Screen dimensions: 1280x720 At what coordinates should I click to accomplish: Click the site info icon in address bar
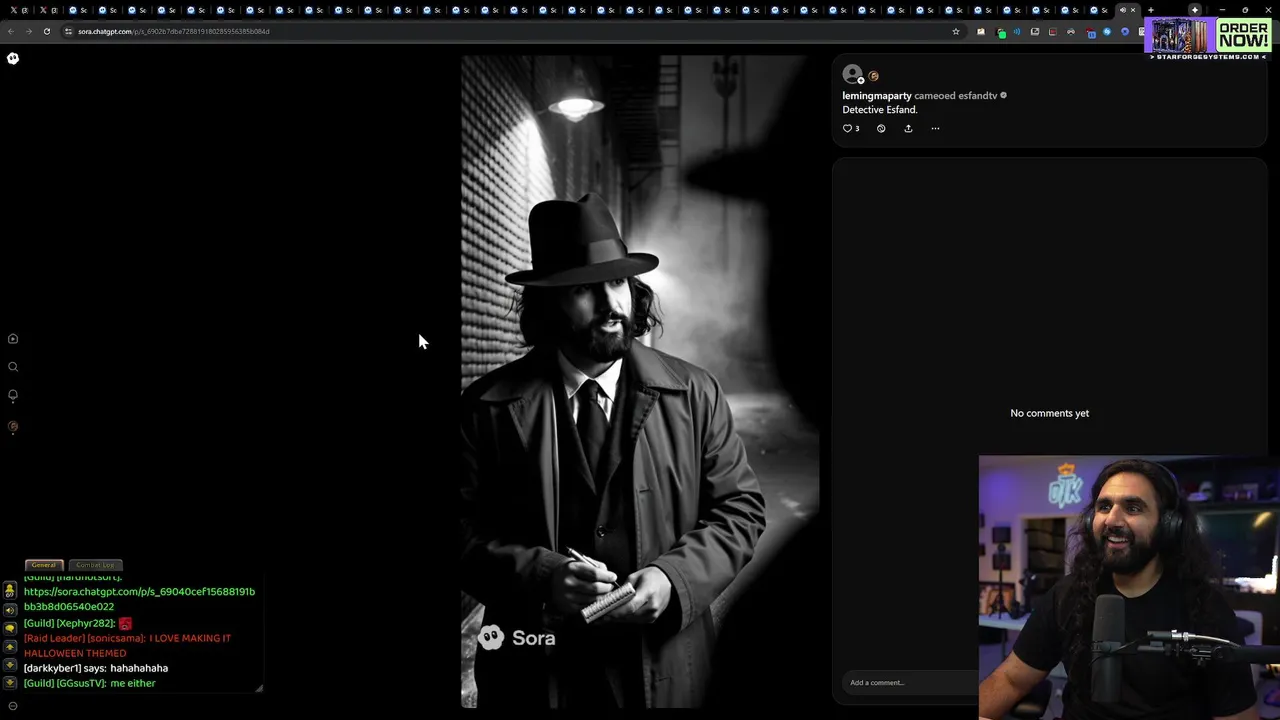tap(68, 31)
